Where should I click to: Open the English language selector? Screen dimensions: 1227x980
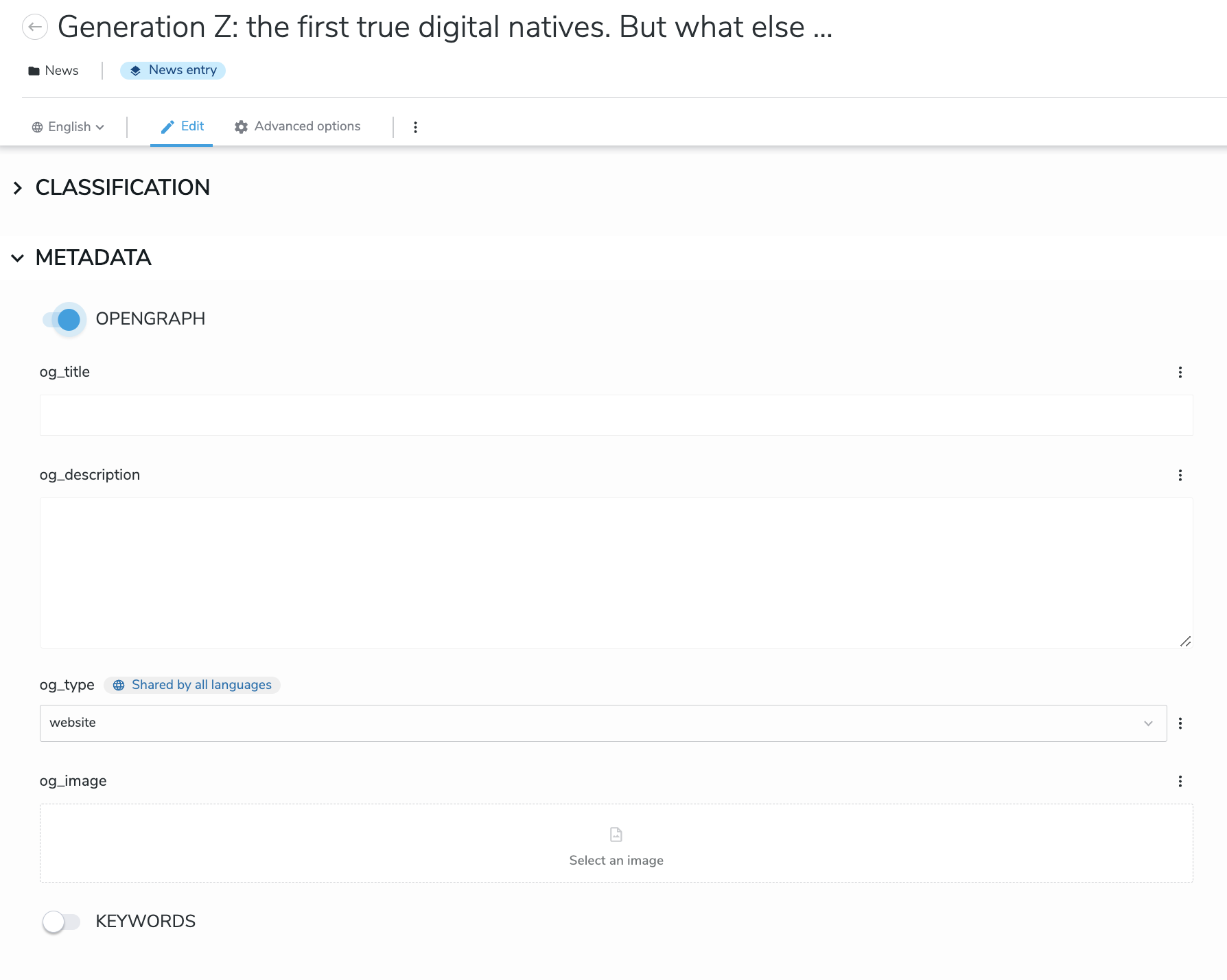(x=68, y=127)
